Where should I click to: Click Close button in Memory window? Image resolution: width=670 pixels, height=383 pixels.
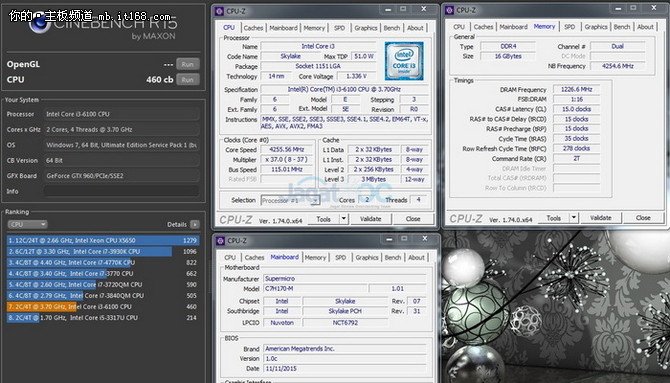click(643, 218)
